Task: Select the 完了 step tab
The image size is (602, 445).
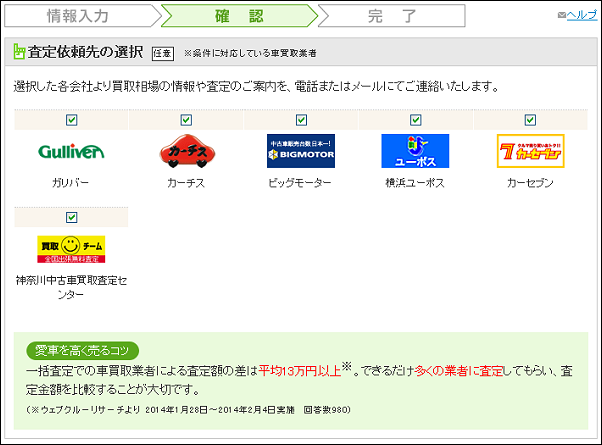Action: (x=392, y=16)
